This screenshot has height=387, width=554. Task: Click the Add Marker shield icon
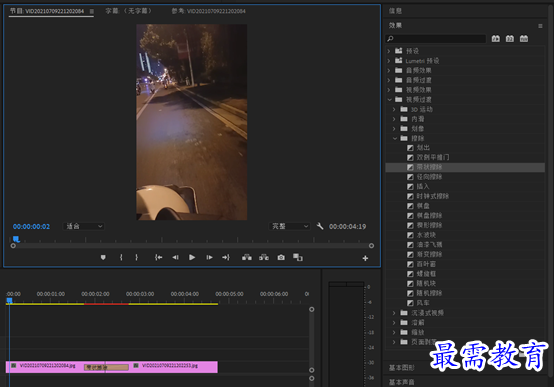coord(103,257)
